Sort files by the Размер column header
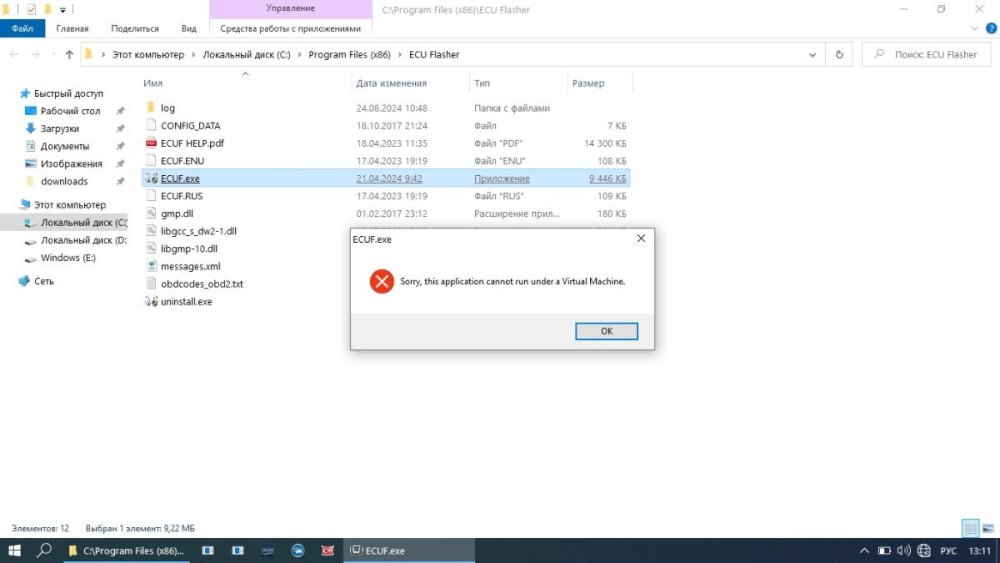1000x563 pixels. coord(588,83)
